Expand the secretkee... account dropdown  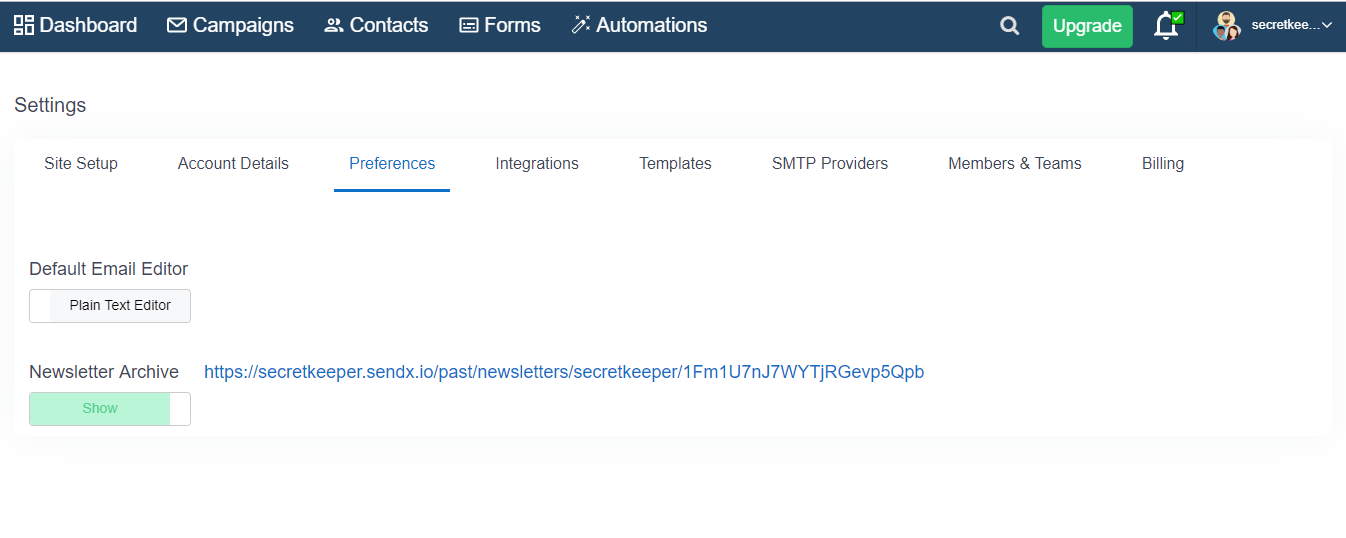point(1292,26)
